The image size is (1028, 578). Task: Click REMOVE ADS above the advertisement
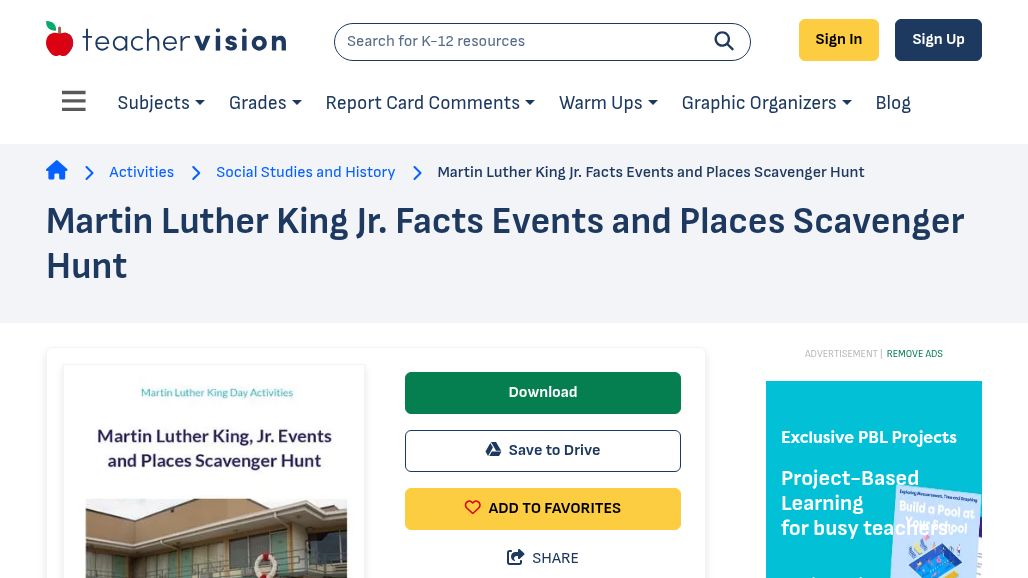(914, 353)
